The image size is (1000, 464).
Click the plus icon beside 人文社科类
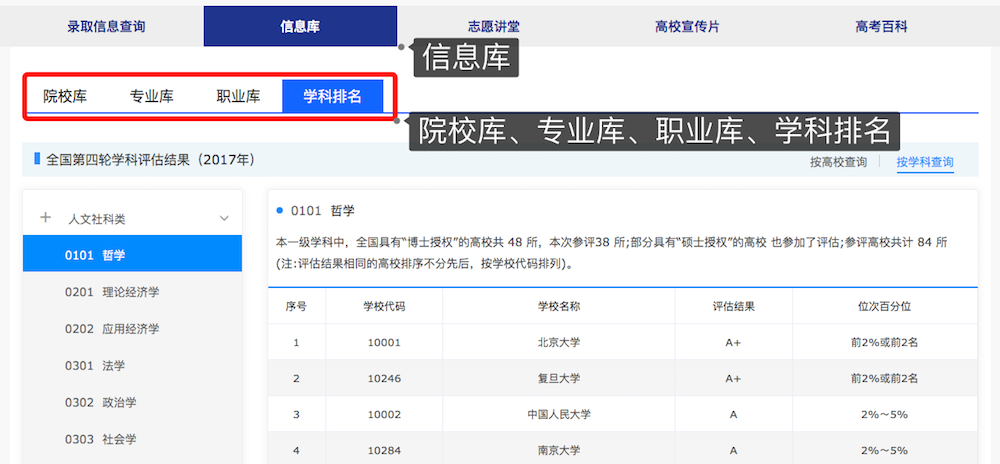point(45,218)
